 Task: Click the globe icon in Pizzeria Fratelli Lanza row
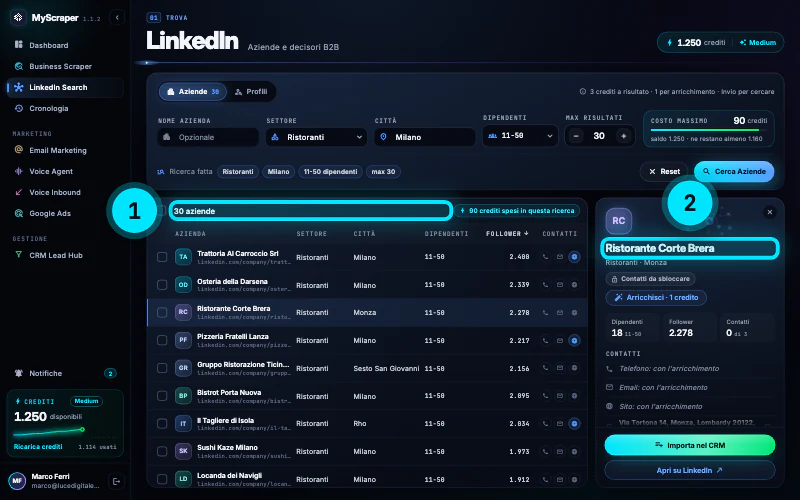[574, 340]
